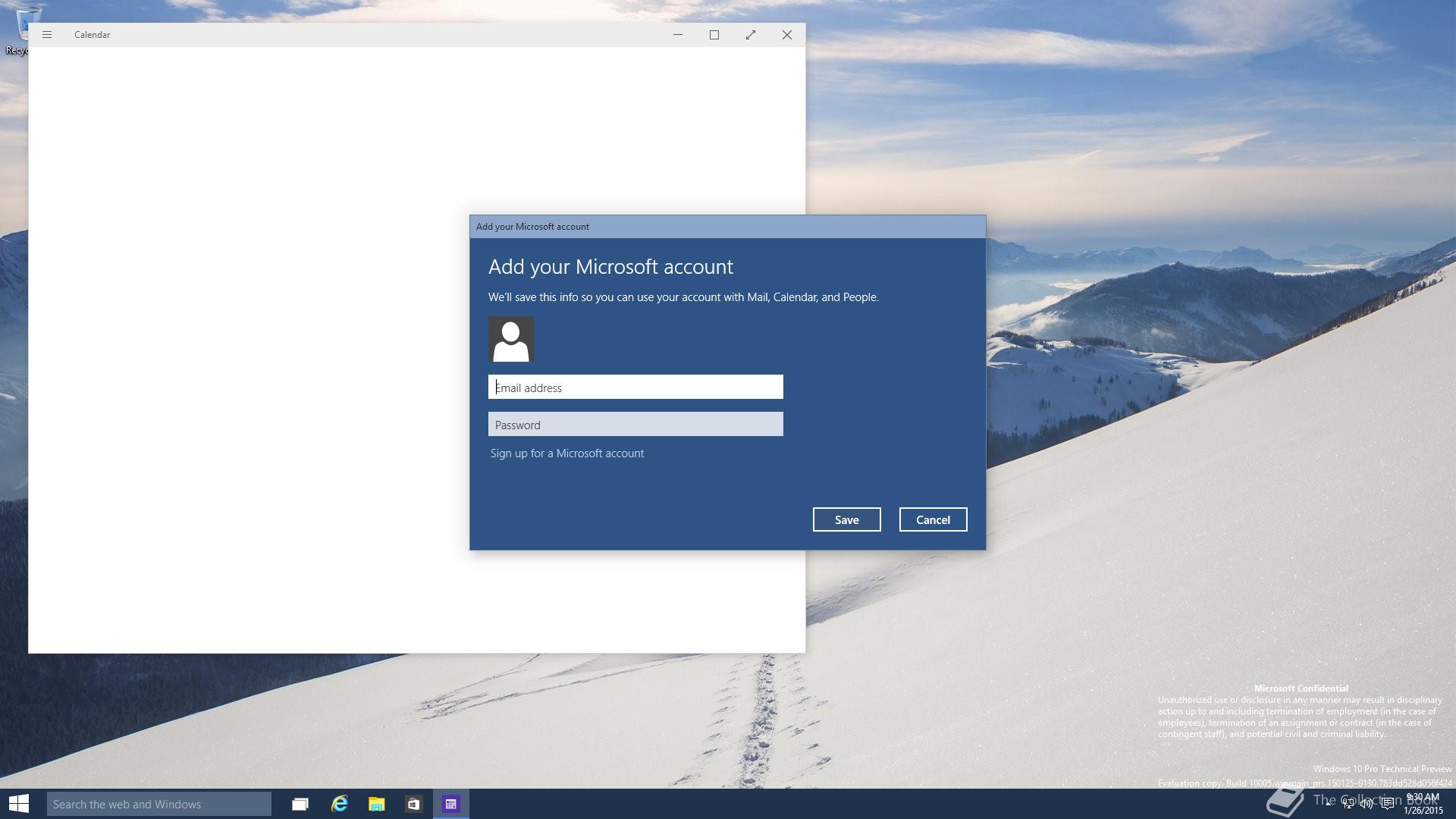Open the Action Center notifications icon
Screen dimensions: 1456x819
[1387, 804]
